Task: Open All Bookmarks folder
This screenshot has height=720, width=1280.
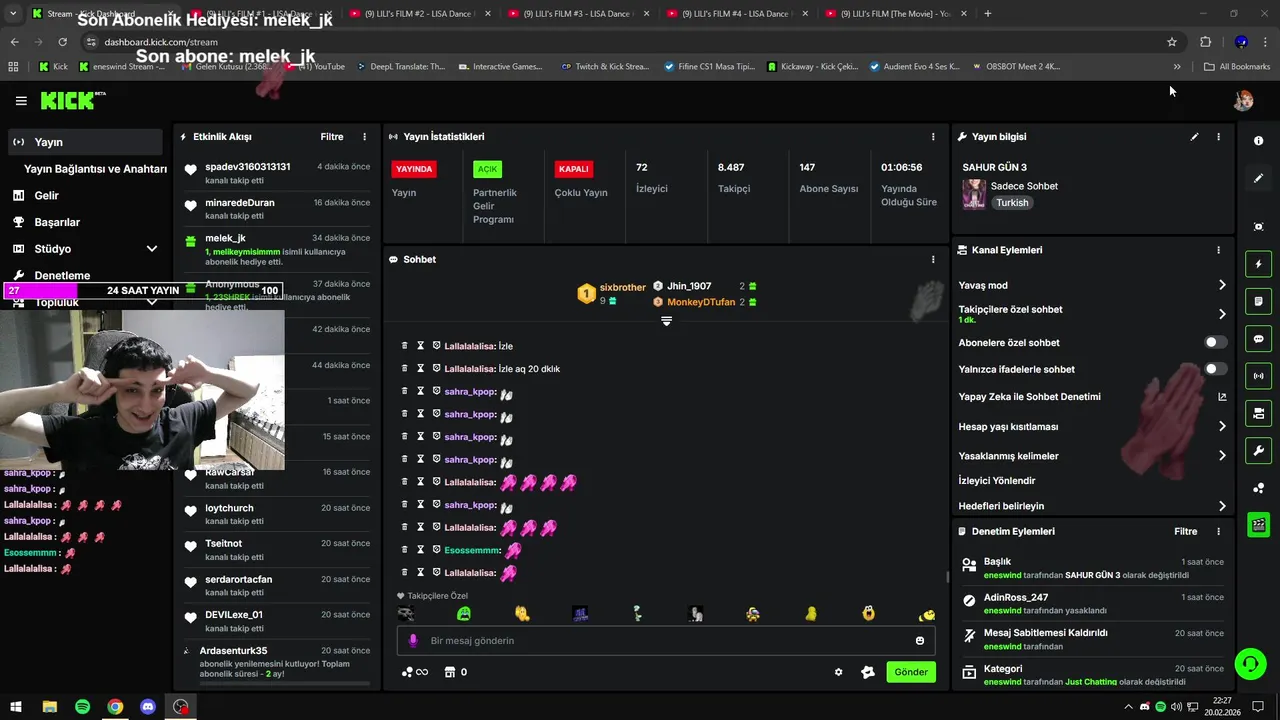Action: pyautogui.click(x=1237, y=67)
